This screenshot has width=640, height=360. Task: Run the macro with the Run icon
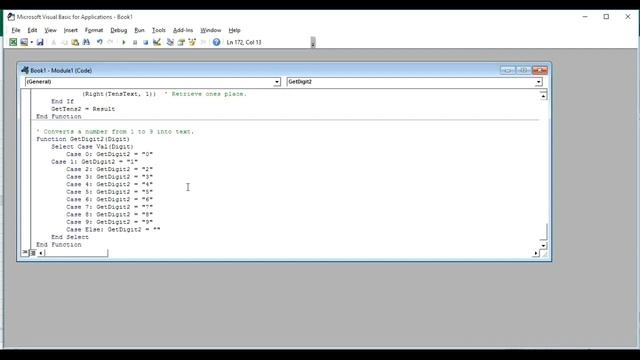(124, 42)
